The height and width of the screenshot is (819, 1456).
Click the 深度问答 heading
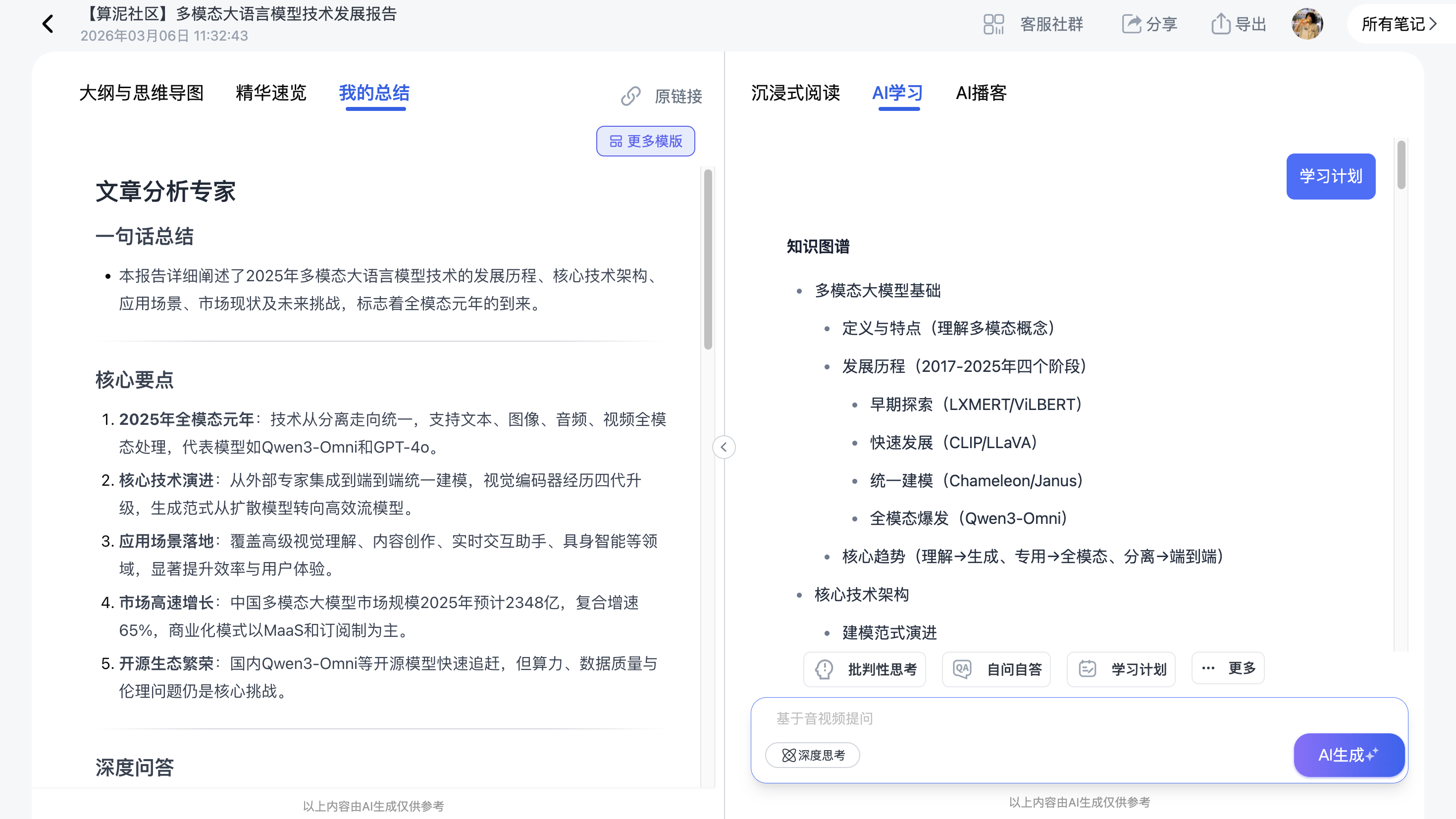pos(135,768)
